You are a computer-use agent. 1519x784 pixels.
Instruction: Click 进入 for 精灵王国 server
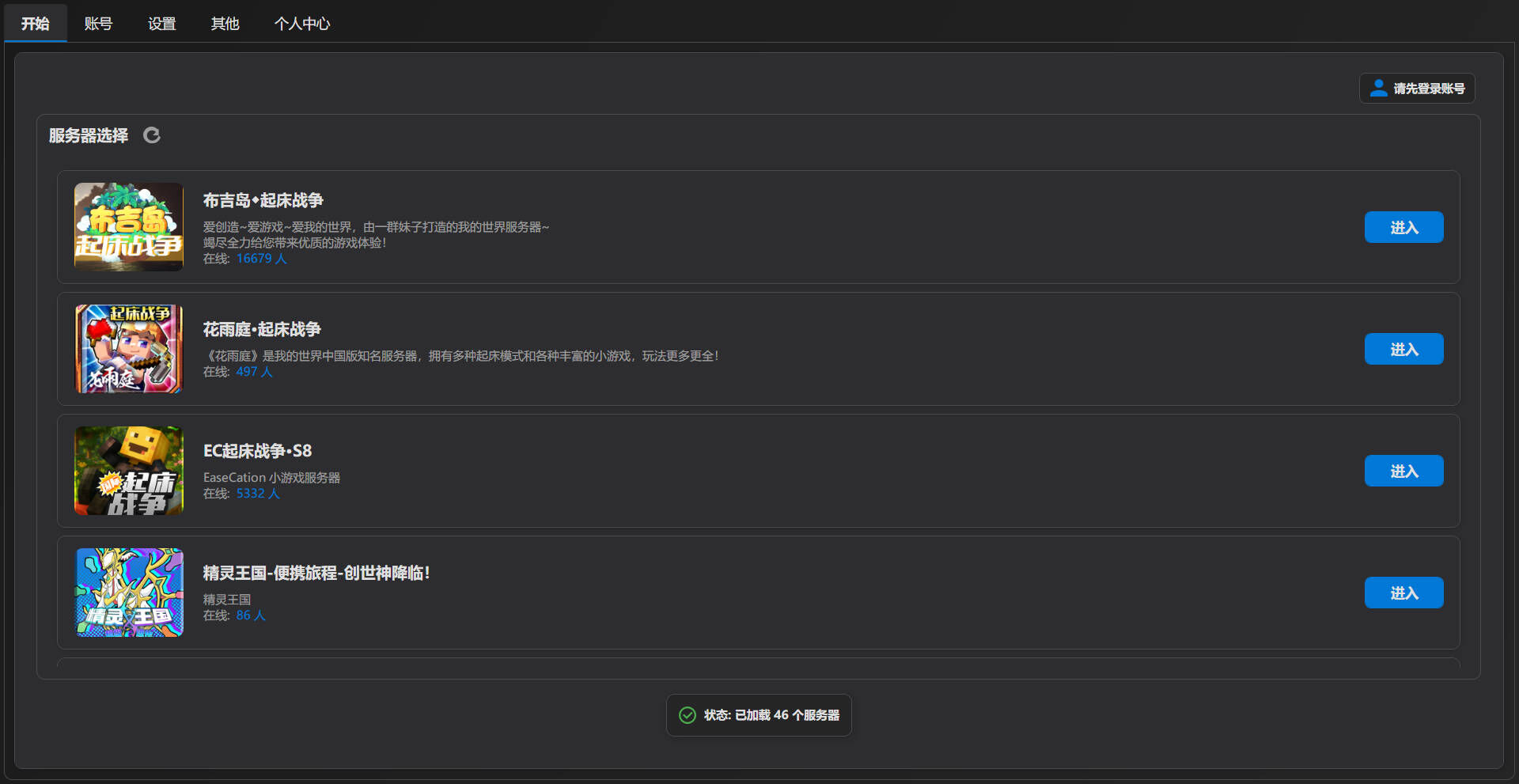pyautogui.click(x=1403, y=593)
